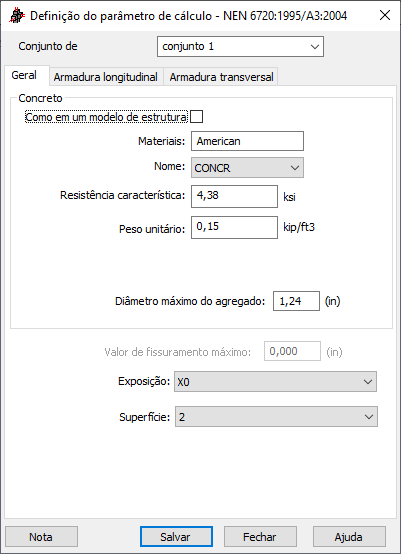Select the Geral tab
401x554 pixels.
[x=24, y=75]
